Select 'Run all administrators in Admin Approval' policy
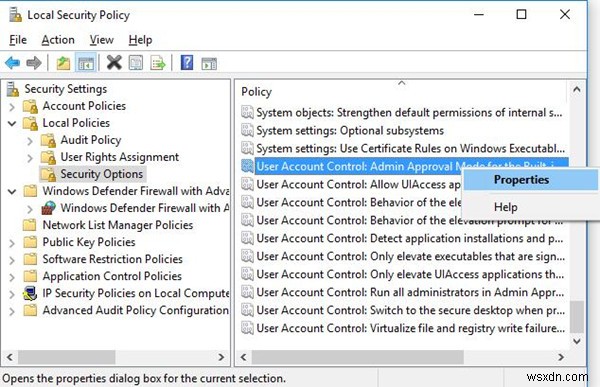The image size is (600, 387). pyautogui.click(x=410, y=292)
